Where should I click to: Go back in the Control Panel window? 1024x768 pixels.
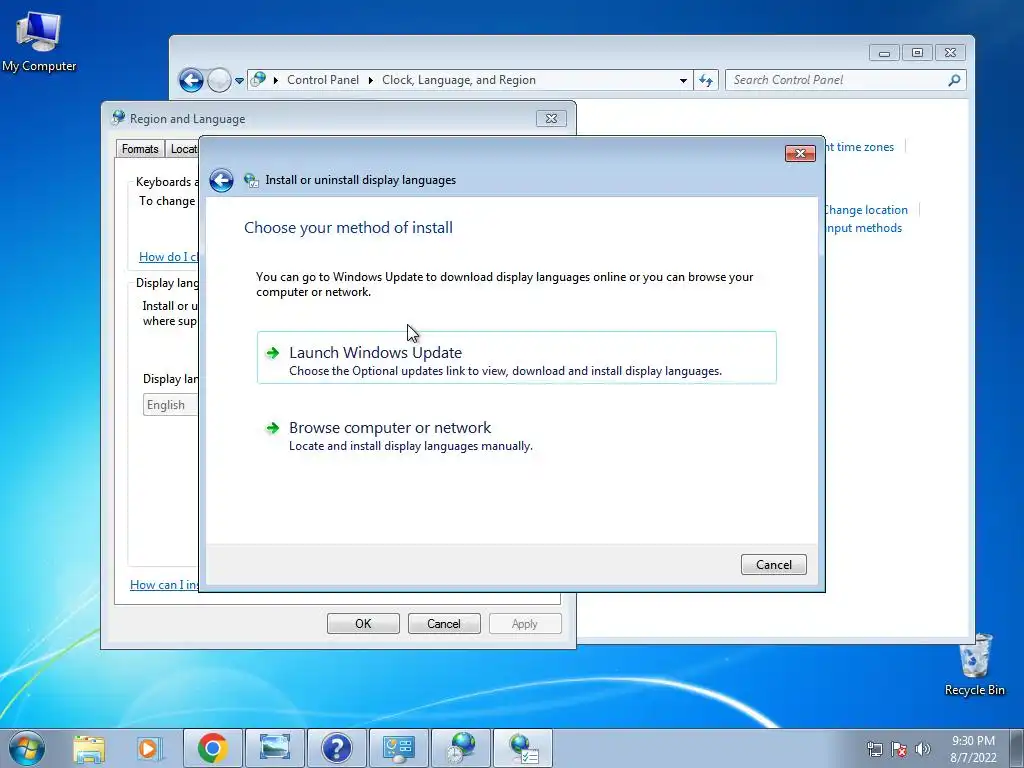(x=191, y=80)
